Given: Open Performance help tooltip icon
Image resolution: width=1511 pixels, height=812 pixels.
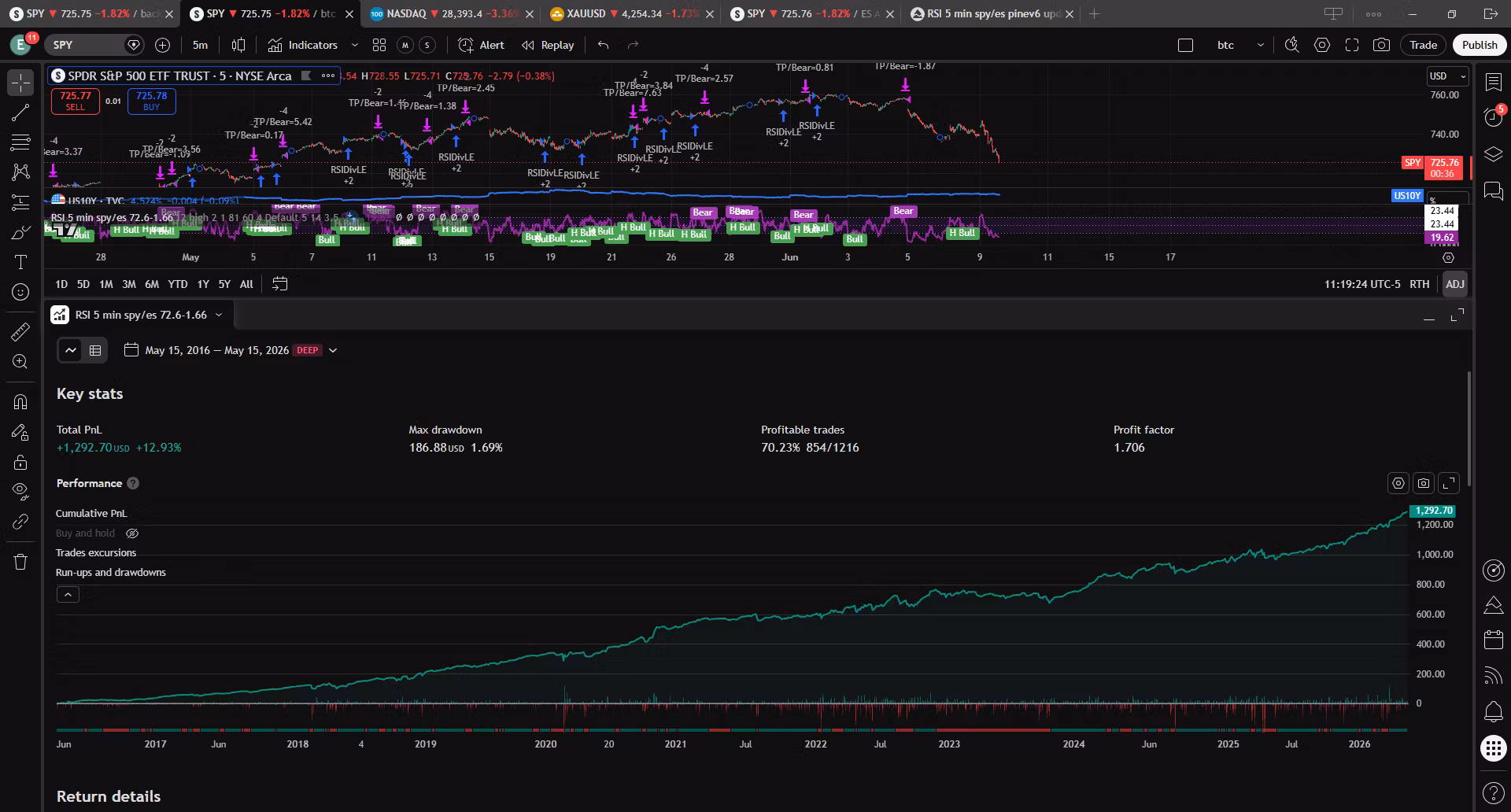Looking at the screenshot, I should coord(133,483).
